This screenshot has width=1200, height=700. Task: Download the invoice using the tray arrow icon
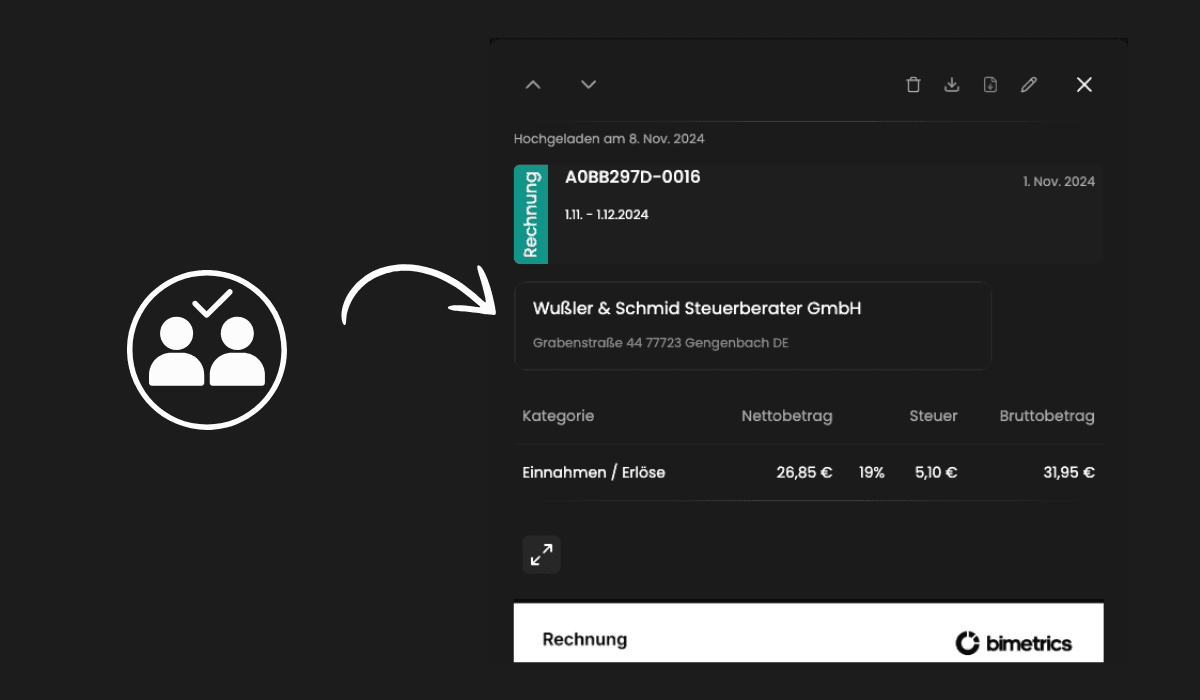click(x=952, y=85)
